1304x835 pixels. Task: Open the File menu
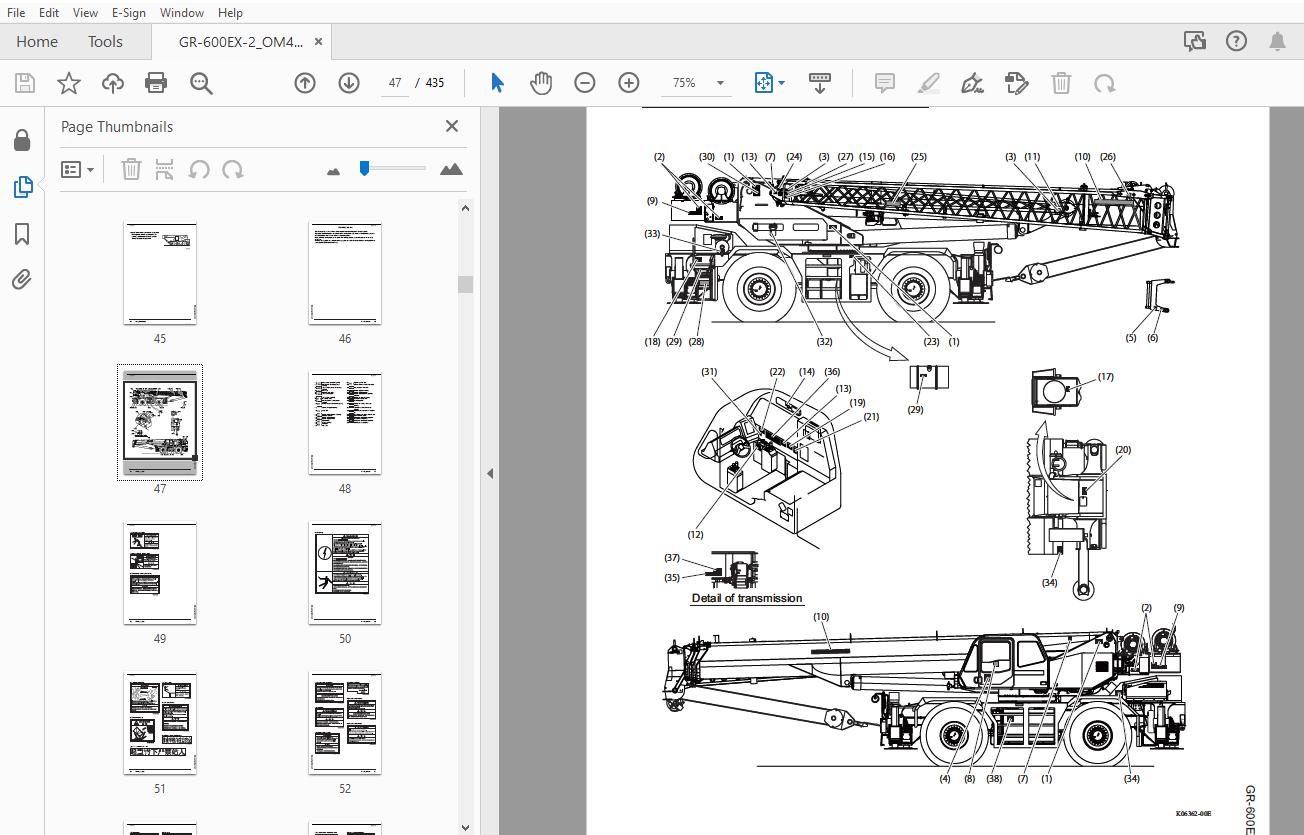[x=16, y=13]
